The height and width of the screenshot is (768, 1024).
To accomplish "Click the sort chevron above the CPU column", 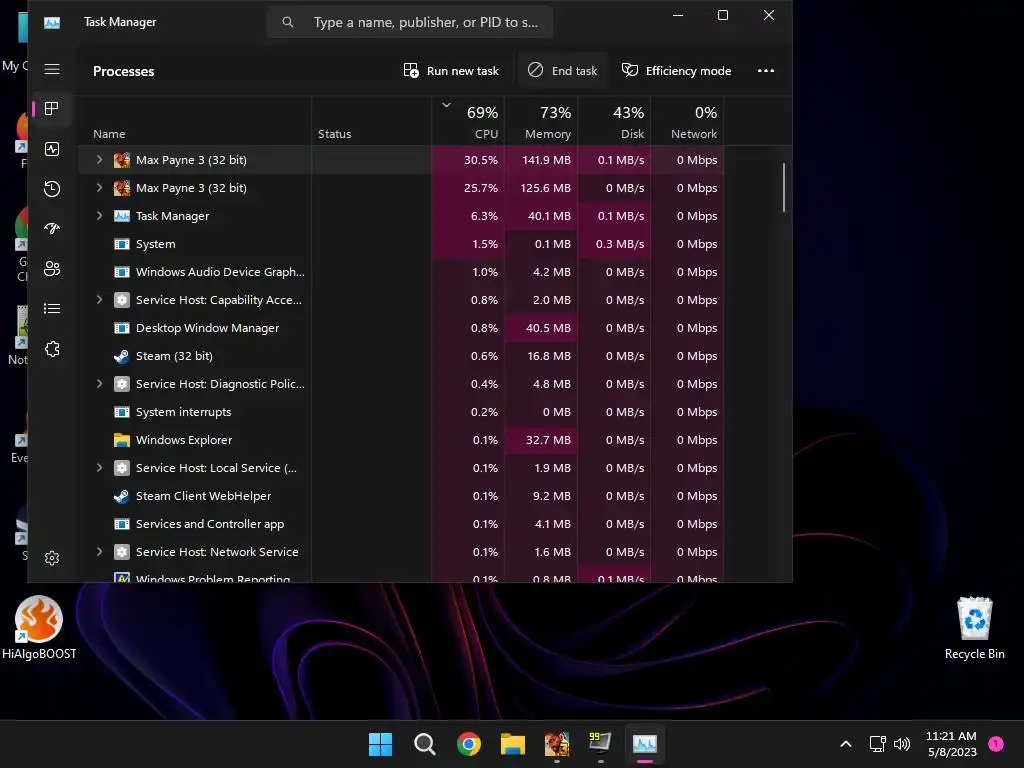I will click(x=446, y=104).
